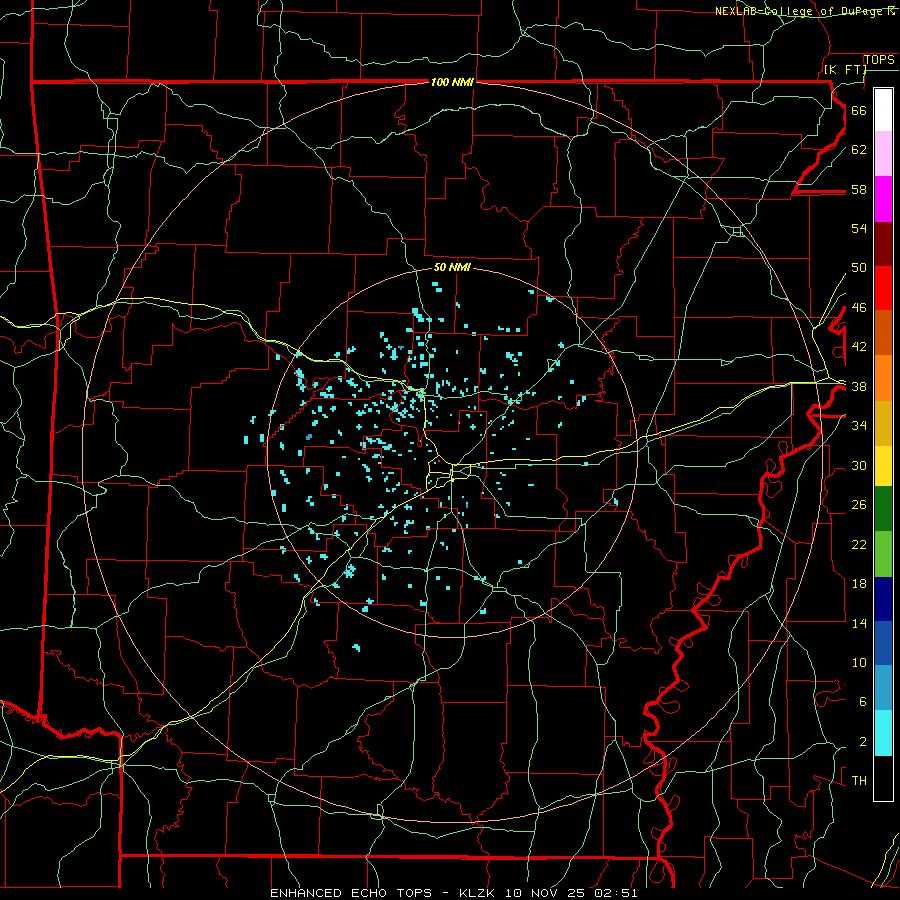Select the light pink legend color swatch
The width and height of the screenshot is (900, 900).
click(x=883, y=153)
